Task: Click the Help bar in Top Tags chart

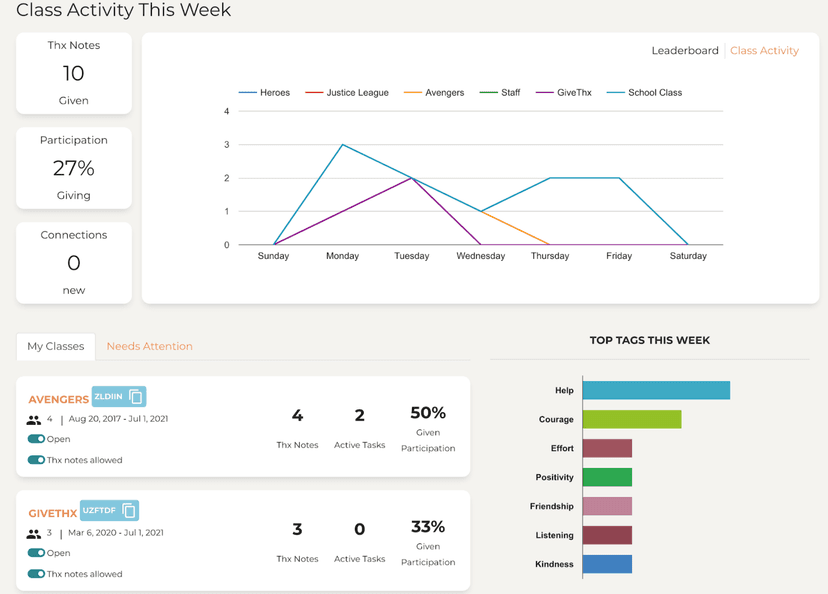Action: 655,390
